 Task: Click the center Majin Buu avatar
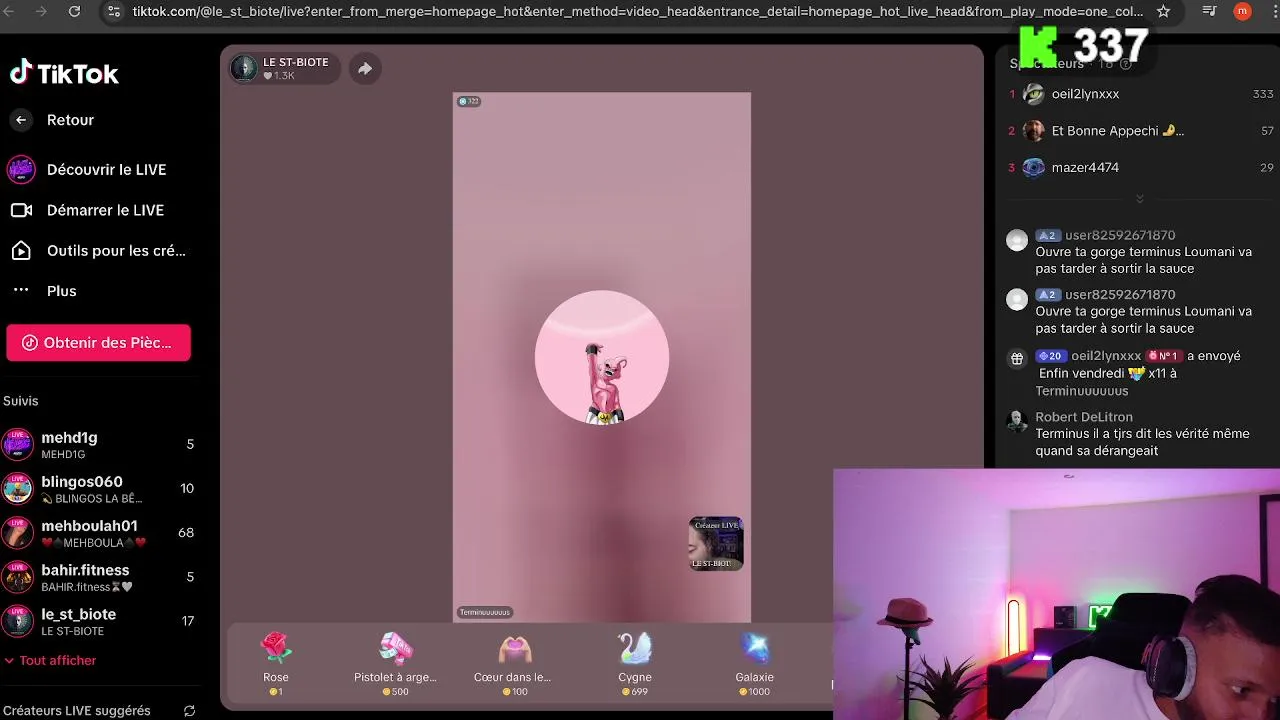[602, 358]
